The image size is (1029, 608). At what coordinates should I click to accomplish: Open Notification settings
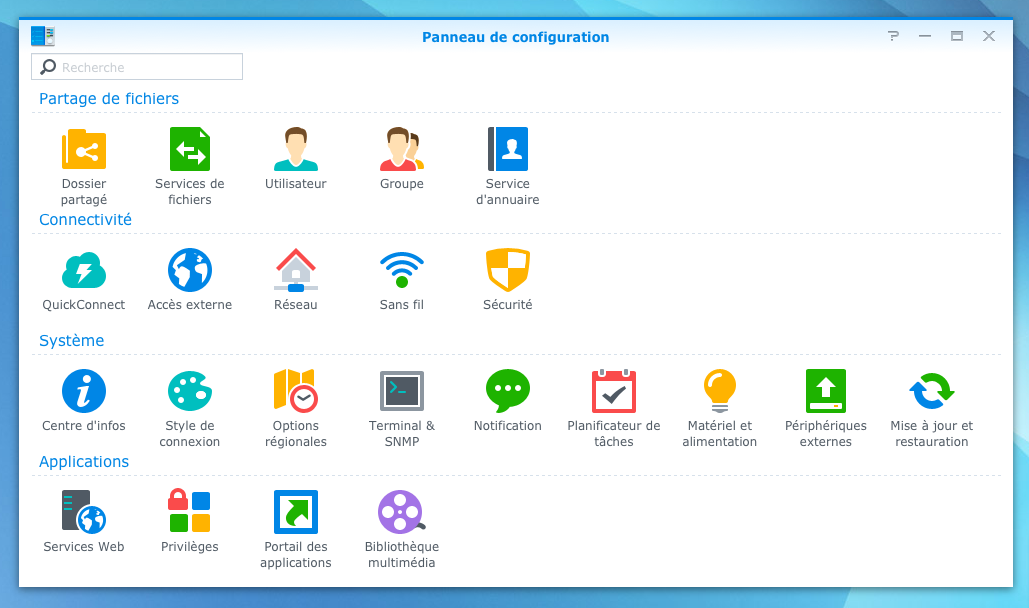click(508, 391)
